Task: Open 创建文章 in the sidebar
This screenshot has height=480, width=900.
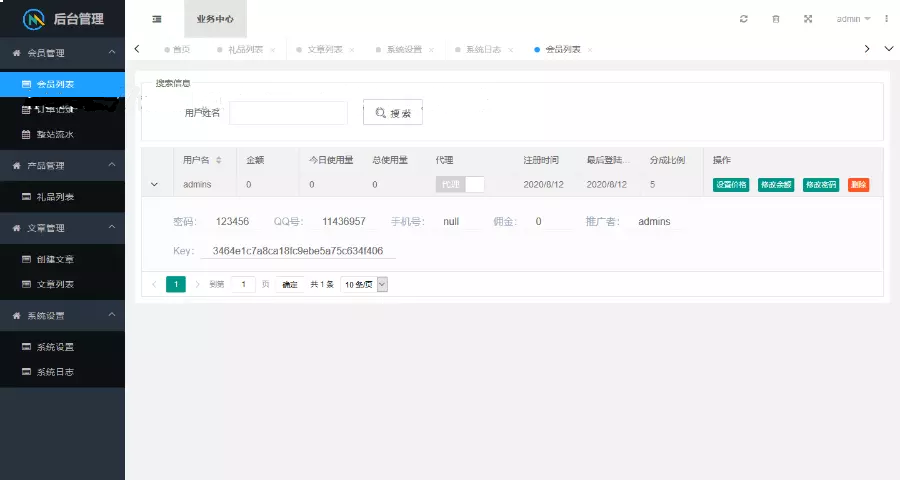Action: point(62,260)
